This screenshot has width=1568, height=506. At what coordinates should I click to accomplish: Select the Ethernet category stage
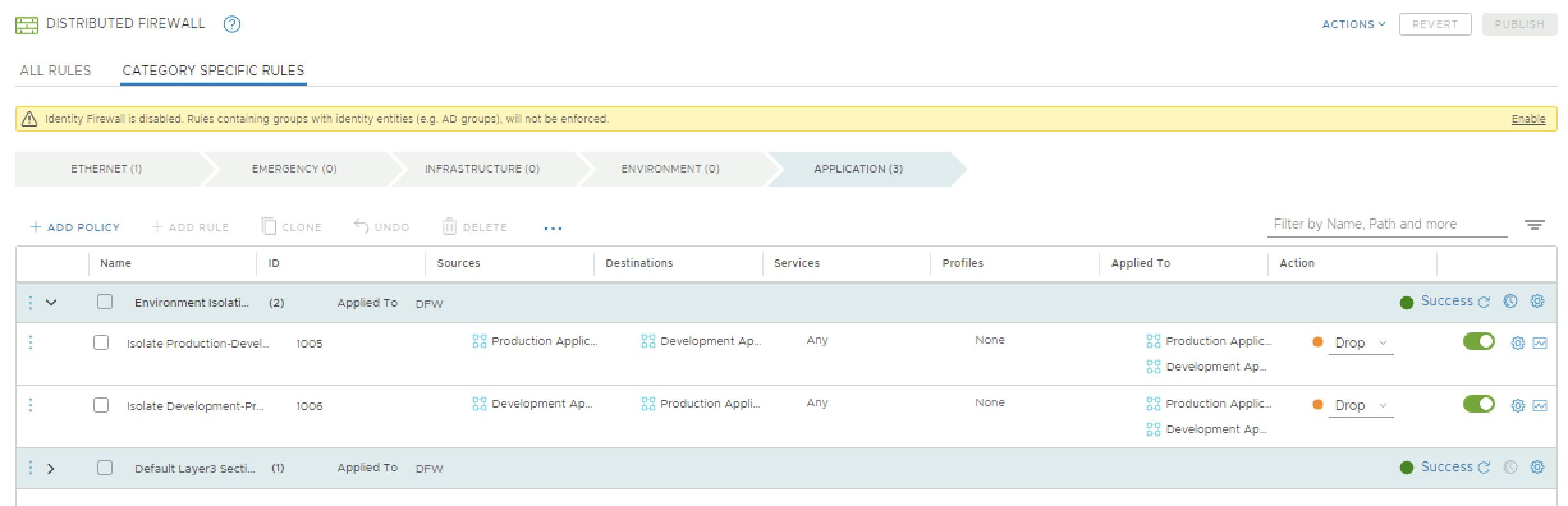click(x=106, y=169)
